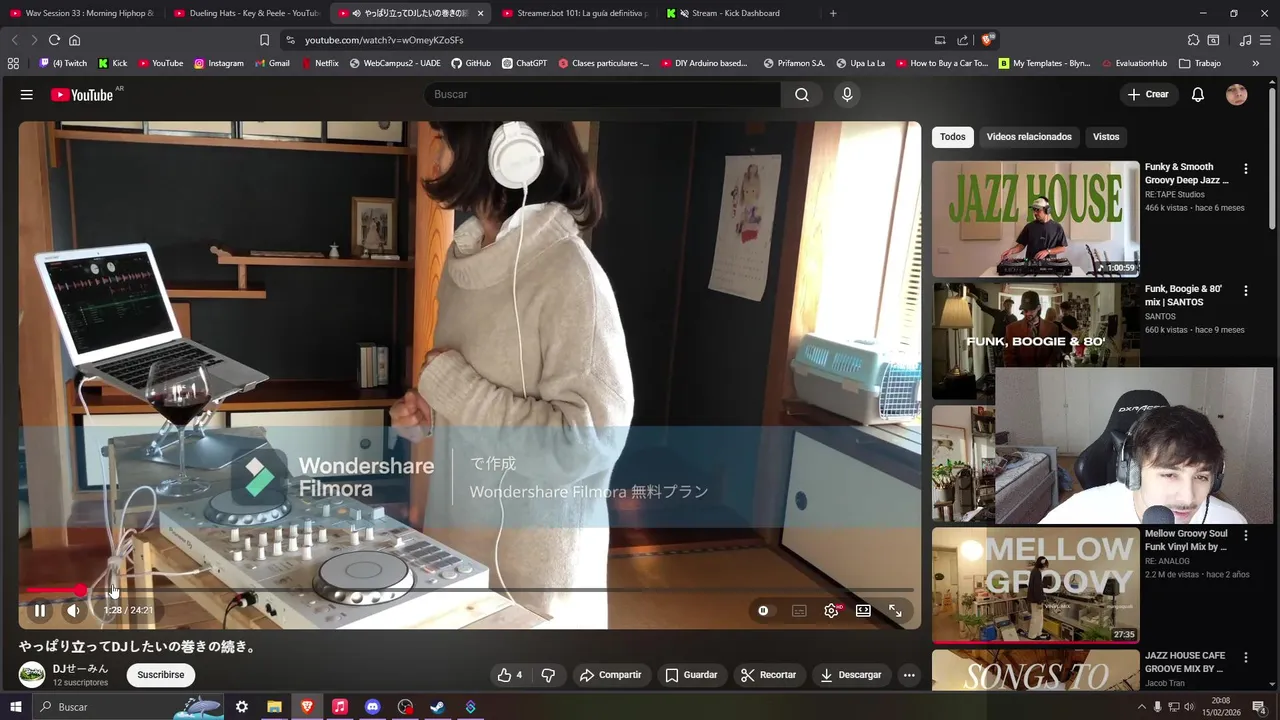The height and width of the screenshot is (720, 1280).
Task: Save the video with Guardar
Action: pyautogui.click(x=691, y=675)
